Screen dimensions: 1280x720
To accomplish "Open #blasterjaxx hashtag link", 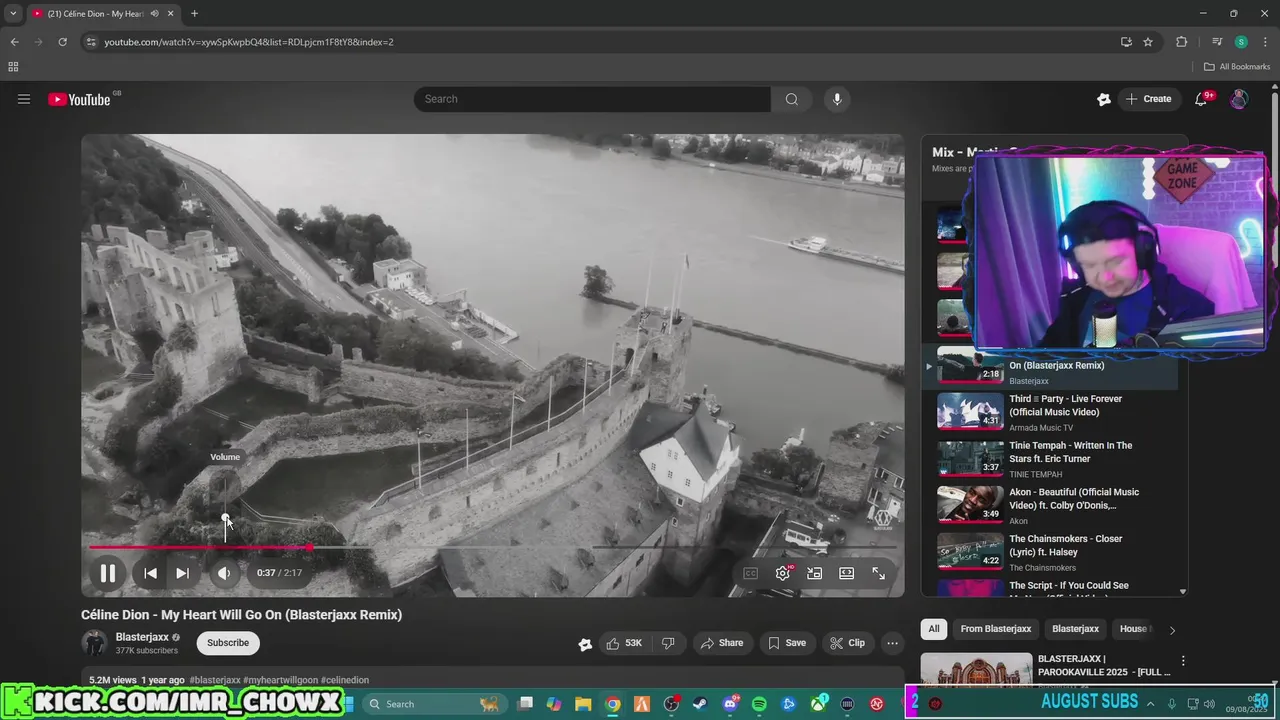I will click(215, 680).
